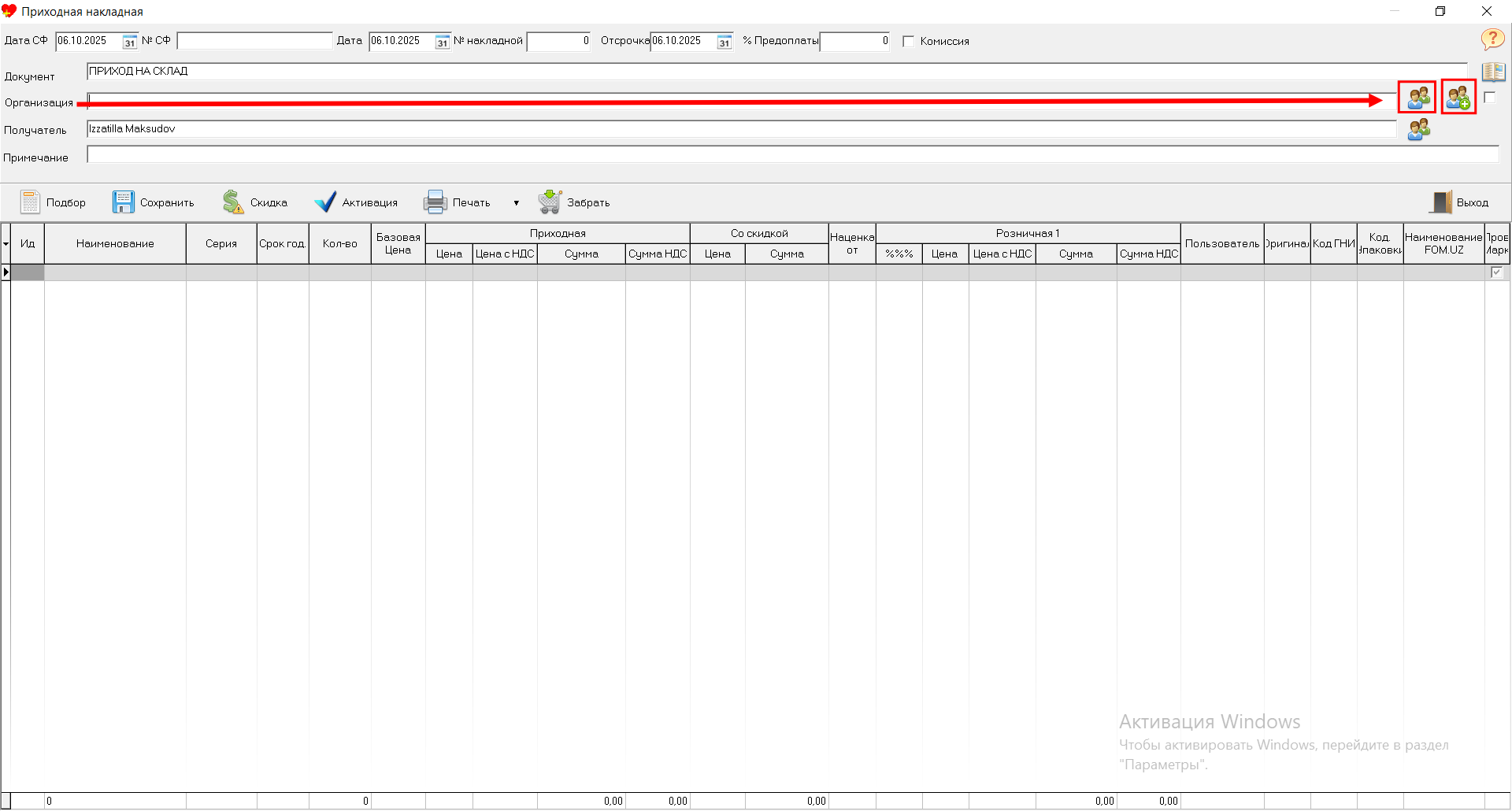Screen dimensions: 1512x811
Task: Open calendar for Дата field
Action: tap(443, 42)
